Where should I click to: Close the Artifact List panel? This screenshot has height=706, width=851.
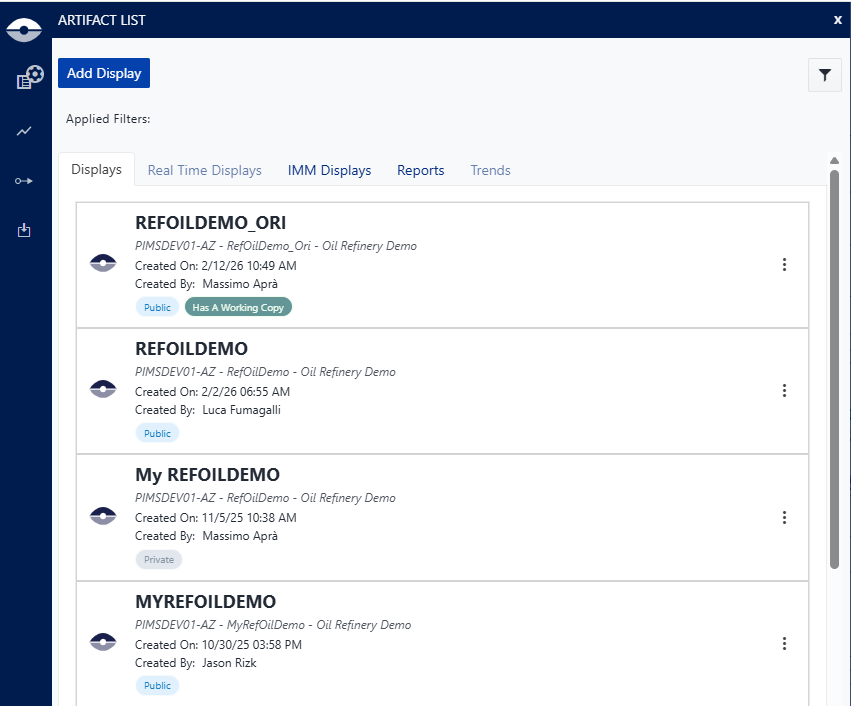coord(837,19)
